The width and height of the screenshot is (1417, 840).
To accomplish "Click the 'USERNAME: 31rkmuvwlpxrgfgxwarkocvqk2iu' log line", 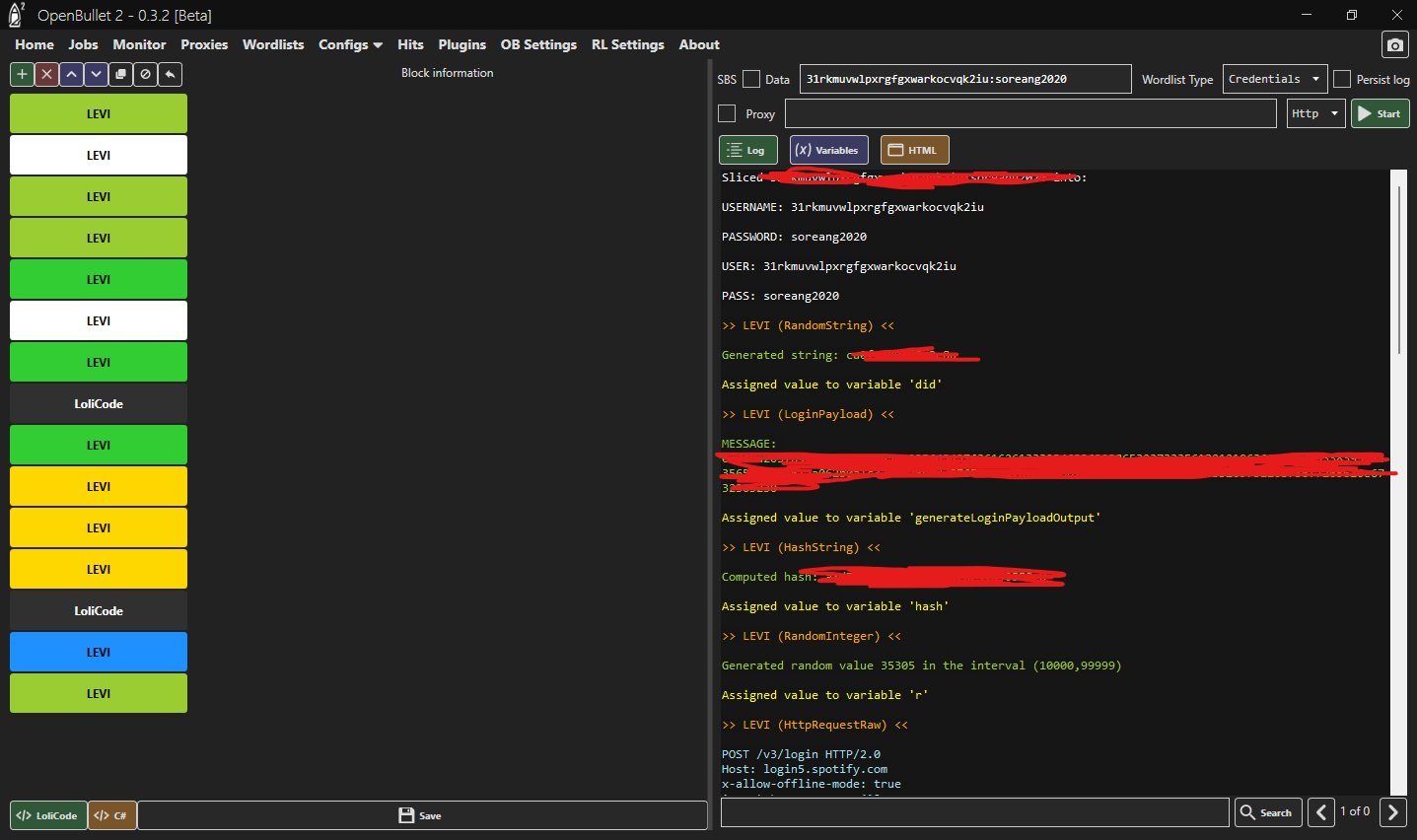I will click(853, 207).
